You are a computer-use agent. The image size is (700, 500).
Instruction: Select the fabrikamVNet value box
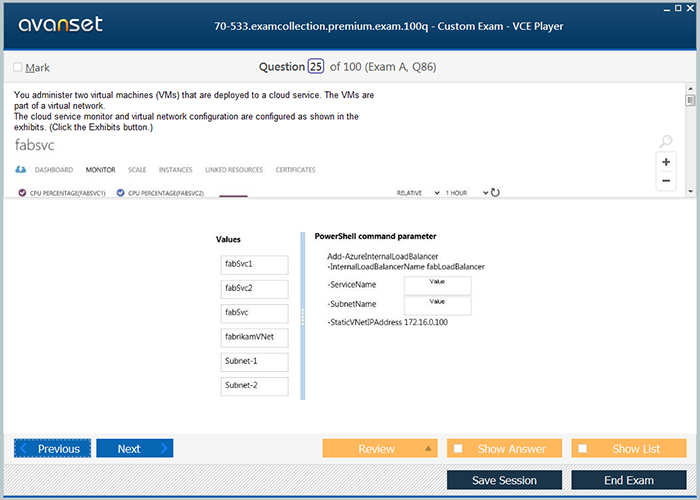point(254,338)
